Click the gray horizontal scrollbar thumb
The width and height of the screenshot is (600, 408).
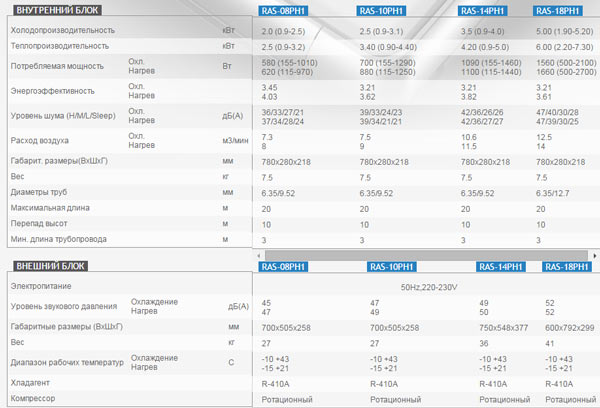(x=426, y=255)
